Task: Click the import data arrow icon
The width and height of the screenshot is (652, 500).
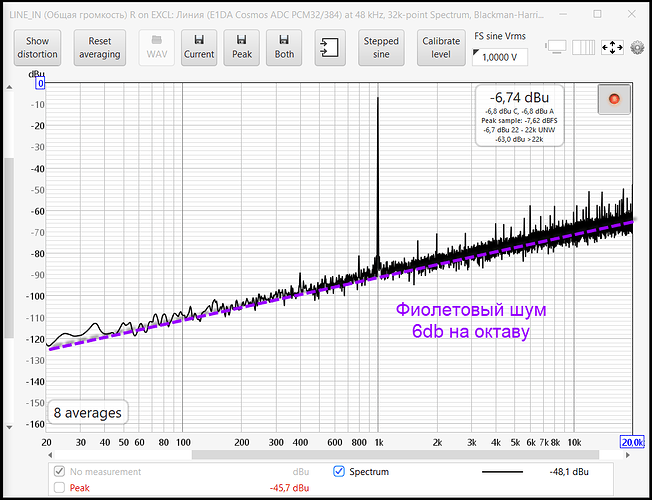Action: point(329,47)
